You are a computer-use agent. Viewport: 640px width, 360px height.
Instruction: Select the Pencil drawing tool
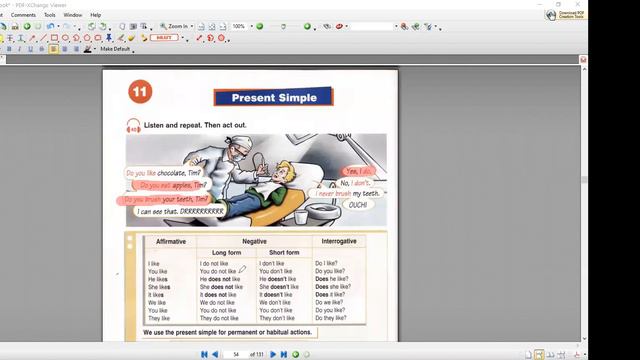point(121,38)
